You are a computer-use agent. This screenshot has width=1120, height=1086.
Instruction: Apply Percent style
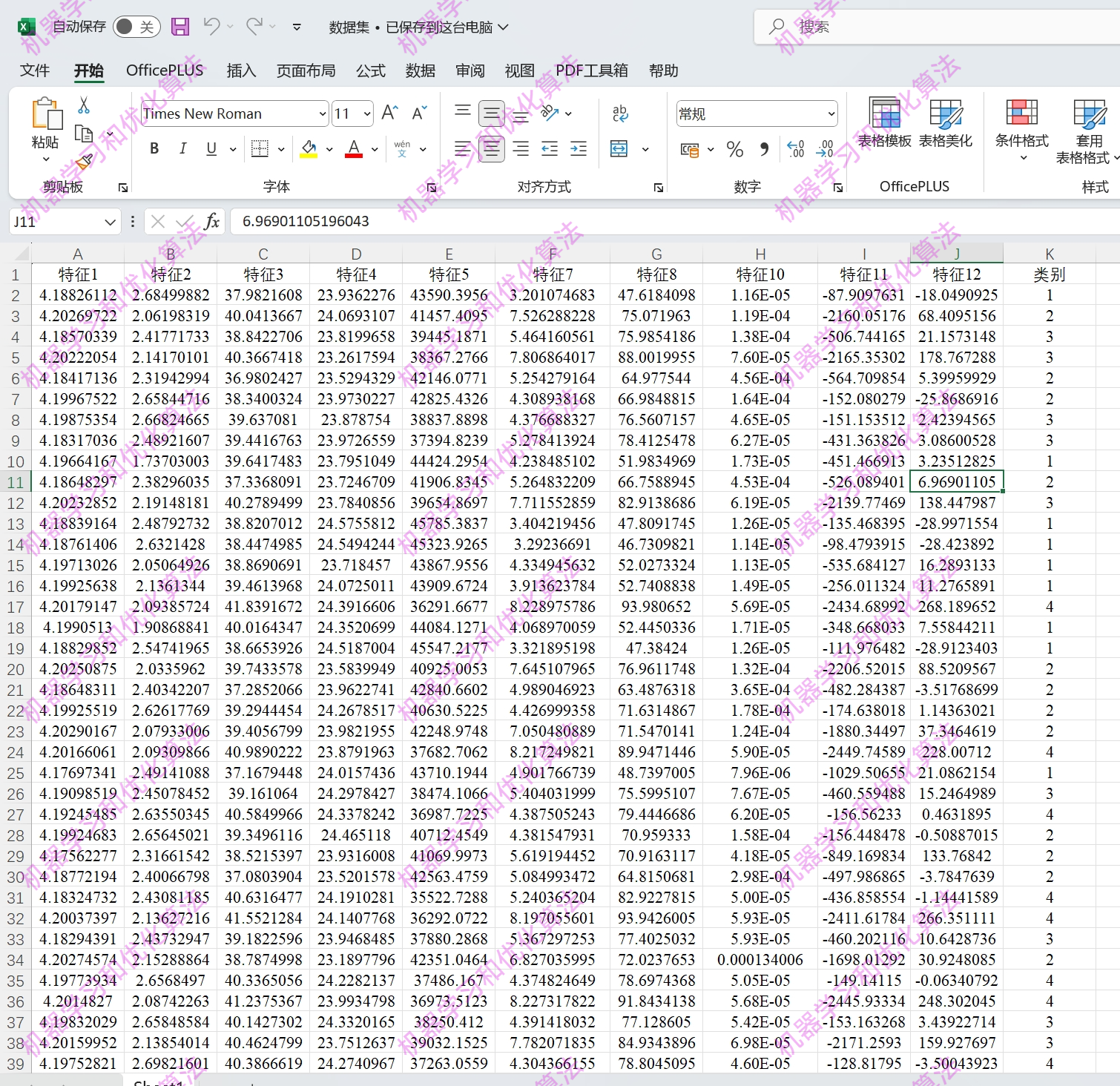[735, 150]
